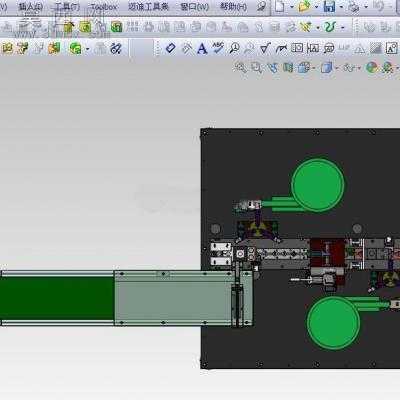Screen dimensions: 400x400
Task: Click the green sphere icon in third toolbar
Action: (75, 49)
